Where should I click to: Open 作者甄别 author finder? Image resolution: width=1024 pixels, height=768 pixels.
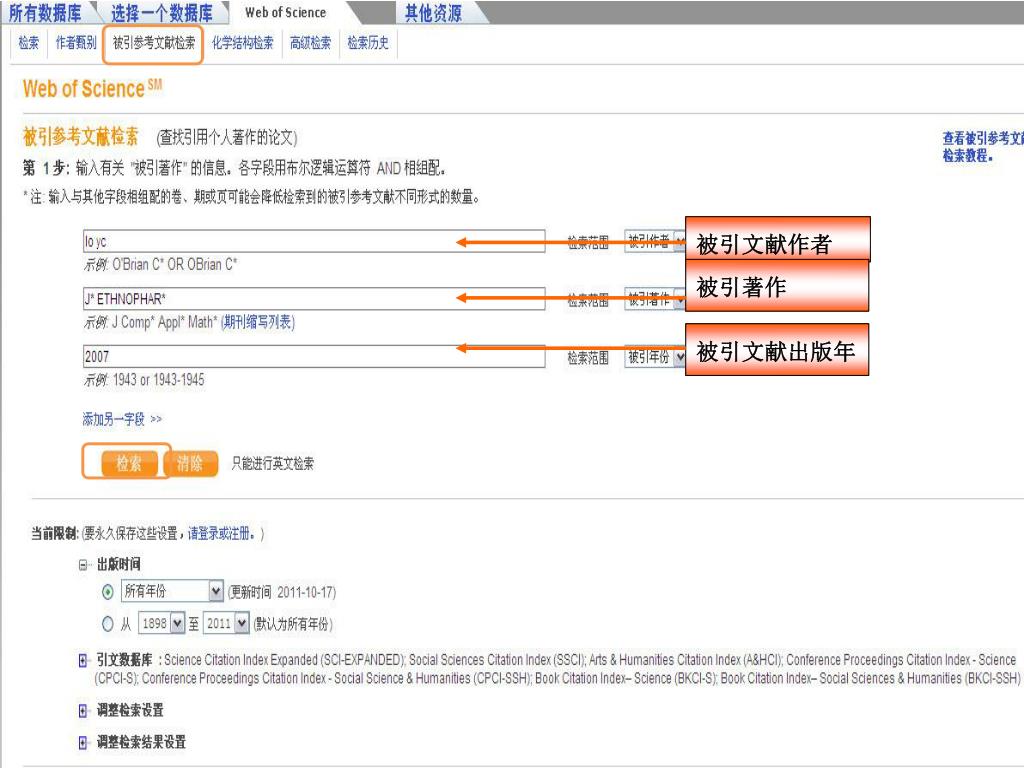tap(76, 43)
